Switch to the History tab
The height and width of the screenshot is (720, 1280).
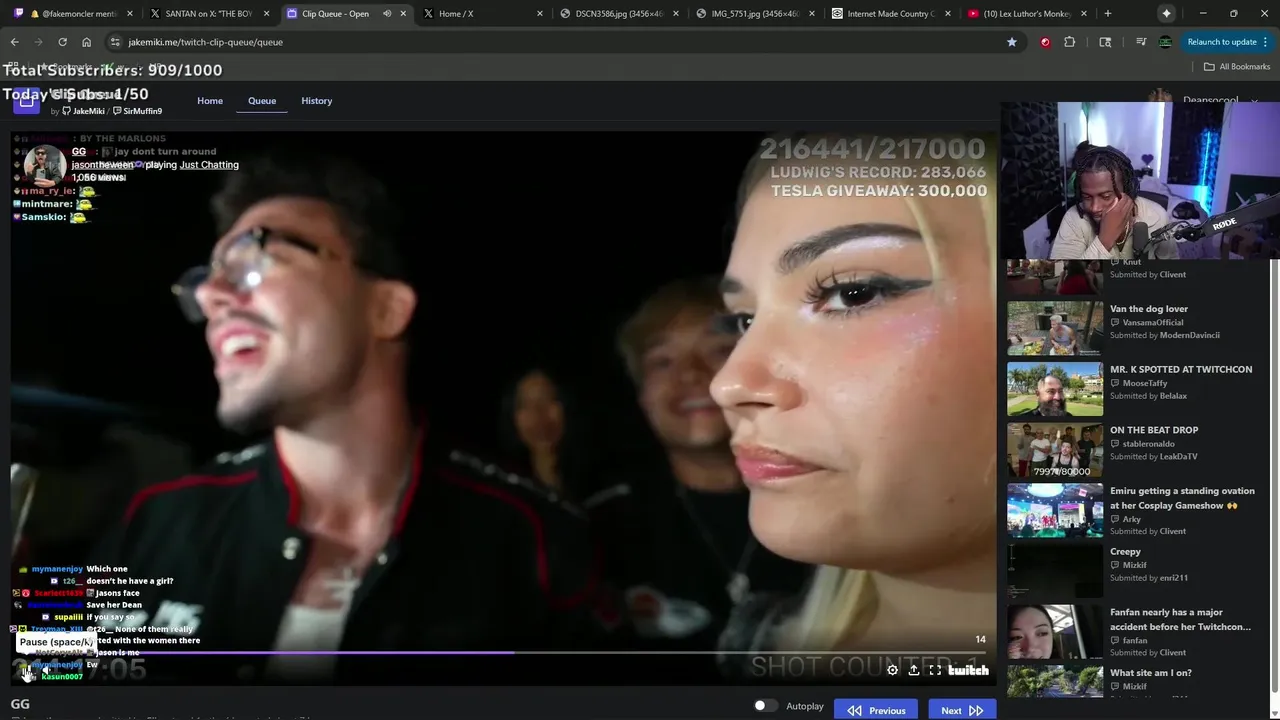pos(317,101)
